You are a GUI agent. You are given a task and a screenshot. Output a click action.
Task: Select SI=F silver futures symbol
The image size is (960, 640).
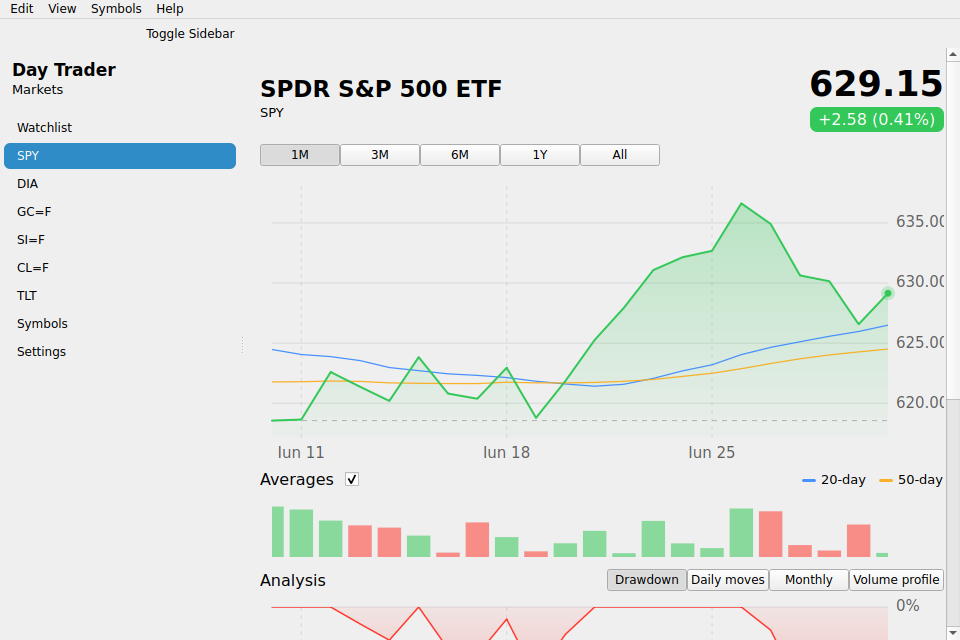(120, 239)
